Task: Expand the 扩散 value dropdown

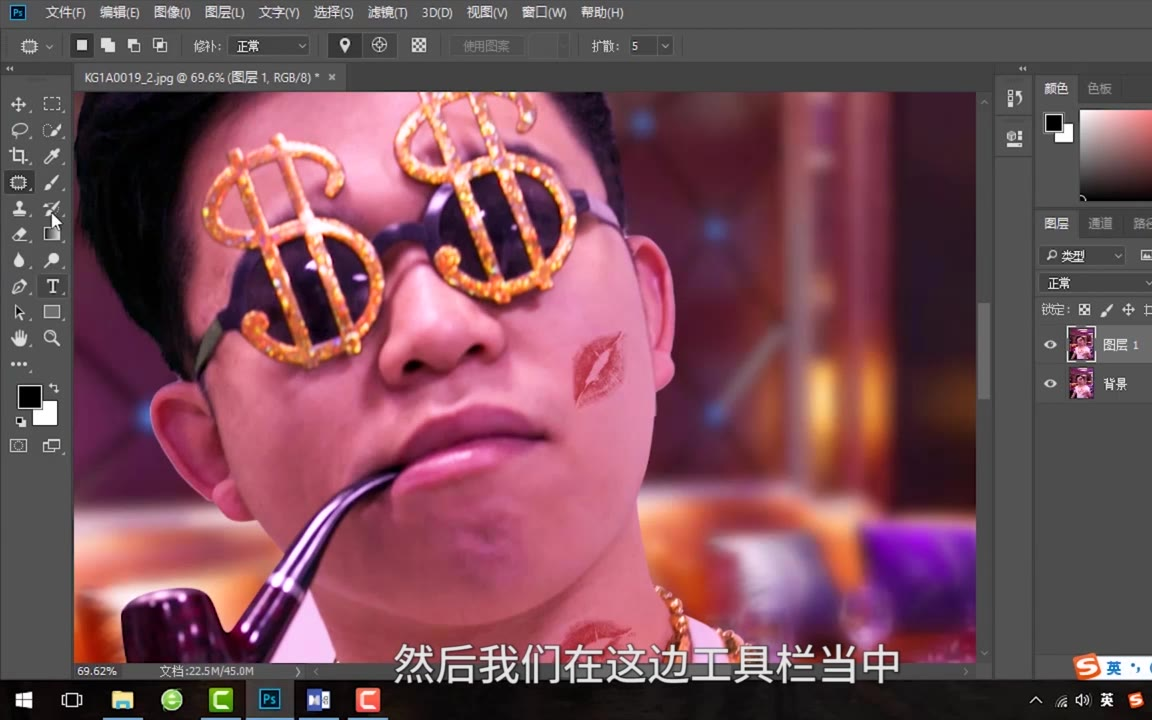Action: (665, 46)
